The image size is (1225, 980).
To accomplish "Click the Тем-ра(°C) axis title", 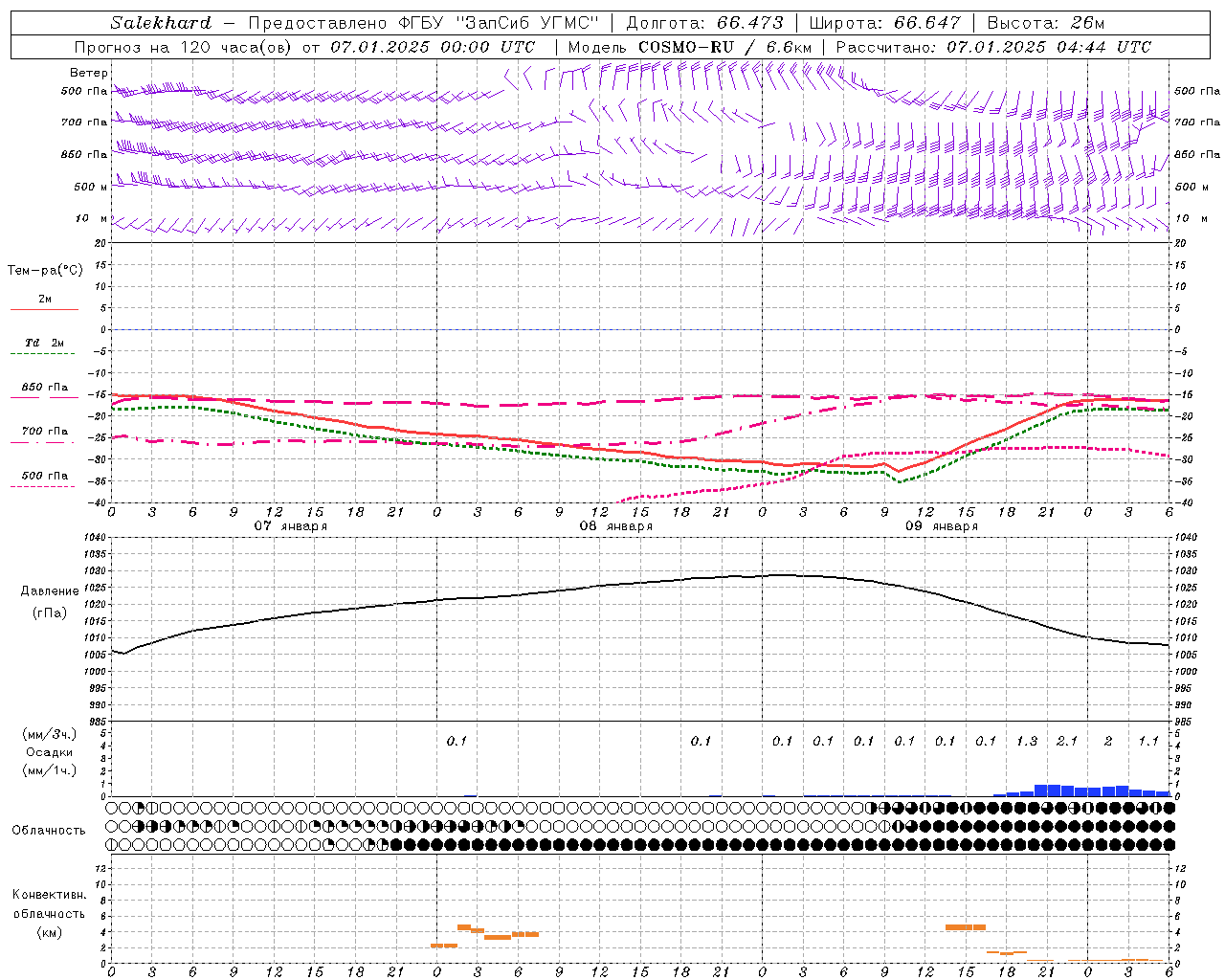I will (45, 271).
